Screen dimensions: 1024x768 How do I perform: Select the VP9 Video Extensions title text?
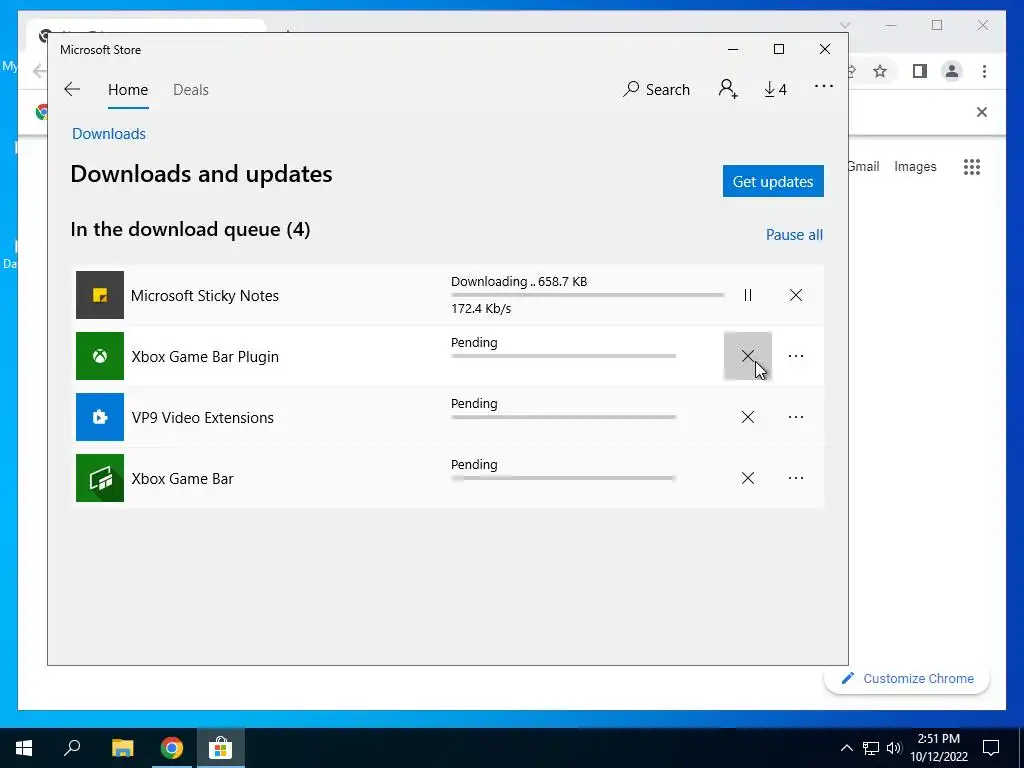[202, 418]
